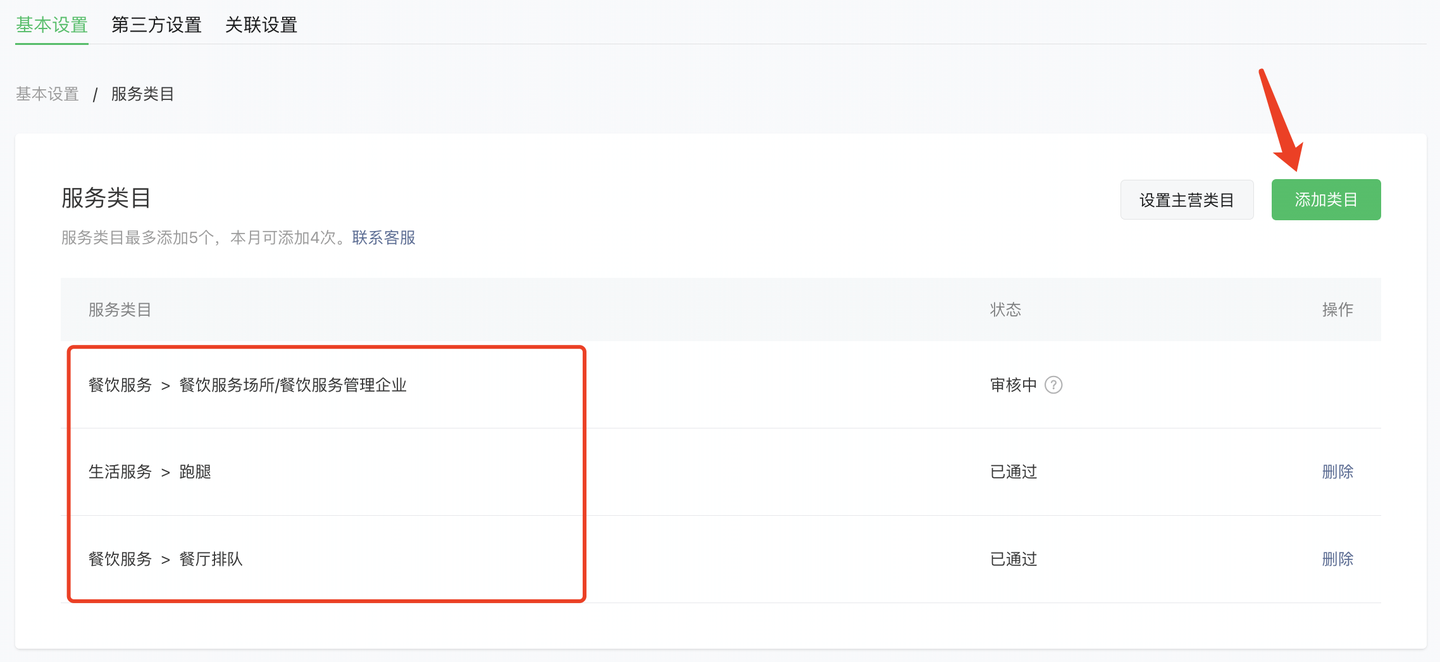This screenshot has height=662, width=1440.
Task: Select the 基本设置 tab at top
Action: [x=52, y=25]
